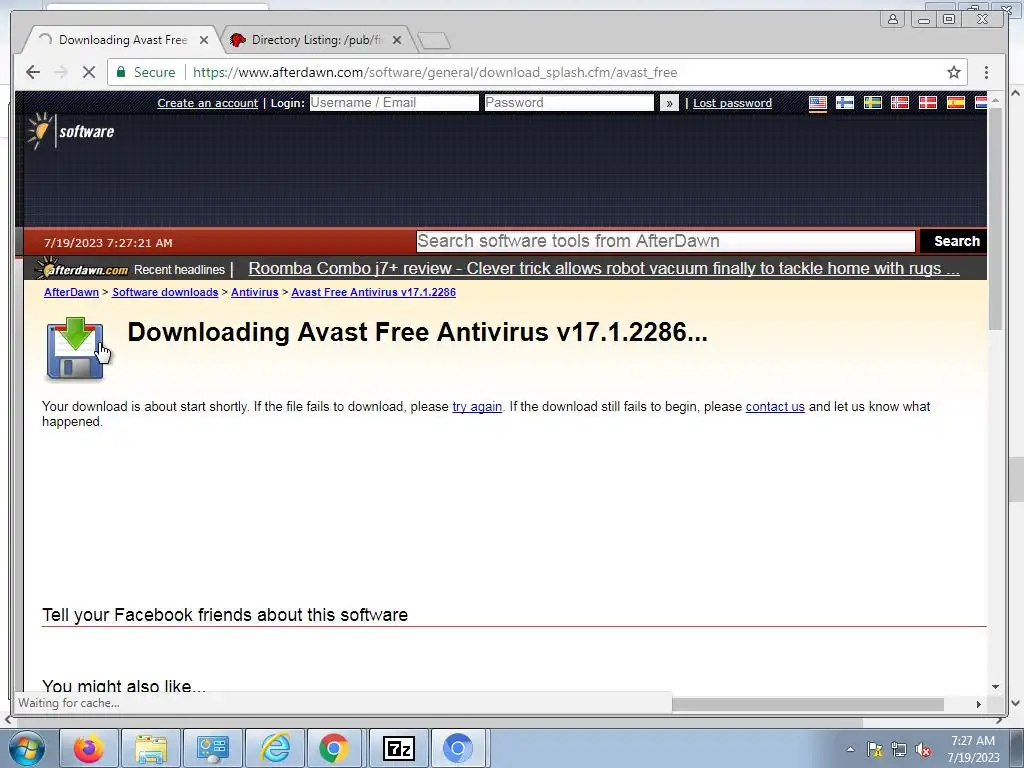The height and width of the screenshot is (768, 1024).
Task: Open Avast Free Antivirus v17.1.2286 breadcrumb
Action: pyautogui.click(x=374, y=292)
